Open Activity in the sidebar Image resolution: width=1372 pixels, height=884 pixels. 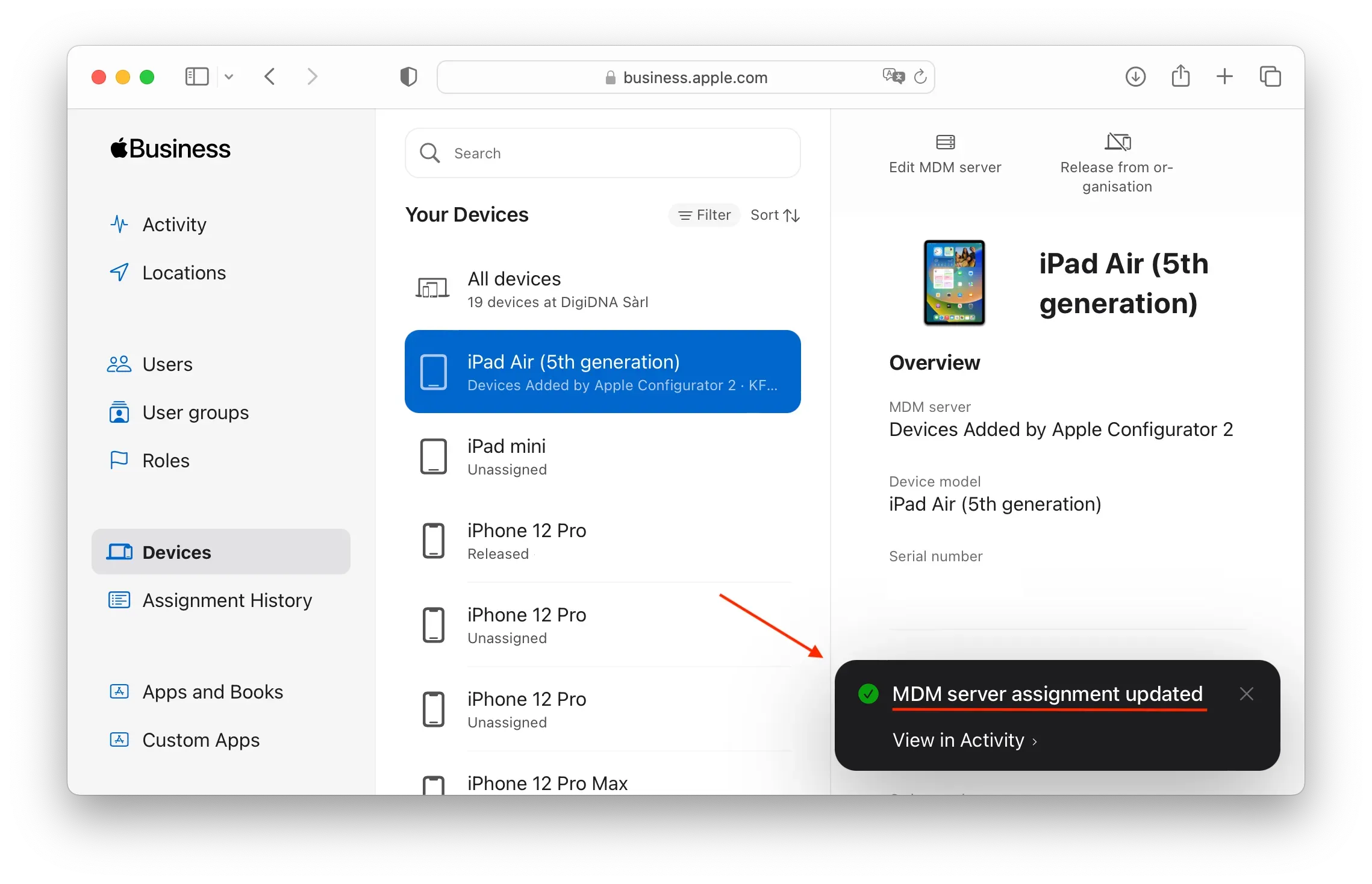174,225
